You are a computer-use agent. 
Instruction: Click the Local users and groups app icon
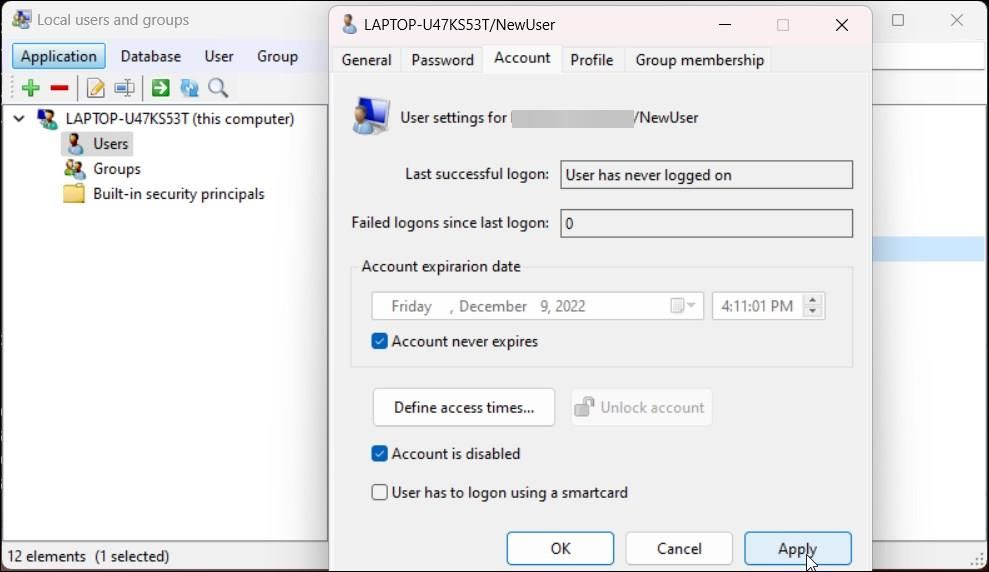[21, 20]
